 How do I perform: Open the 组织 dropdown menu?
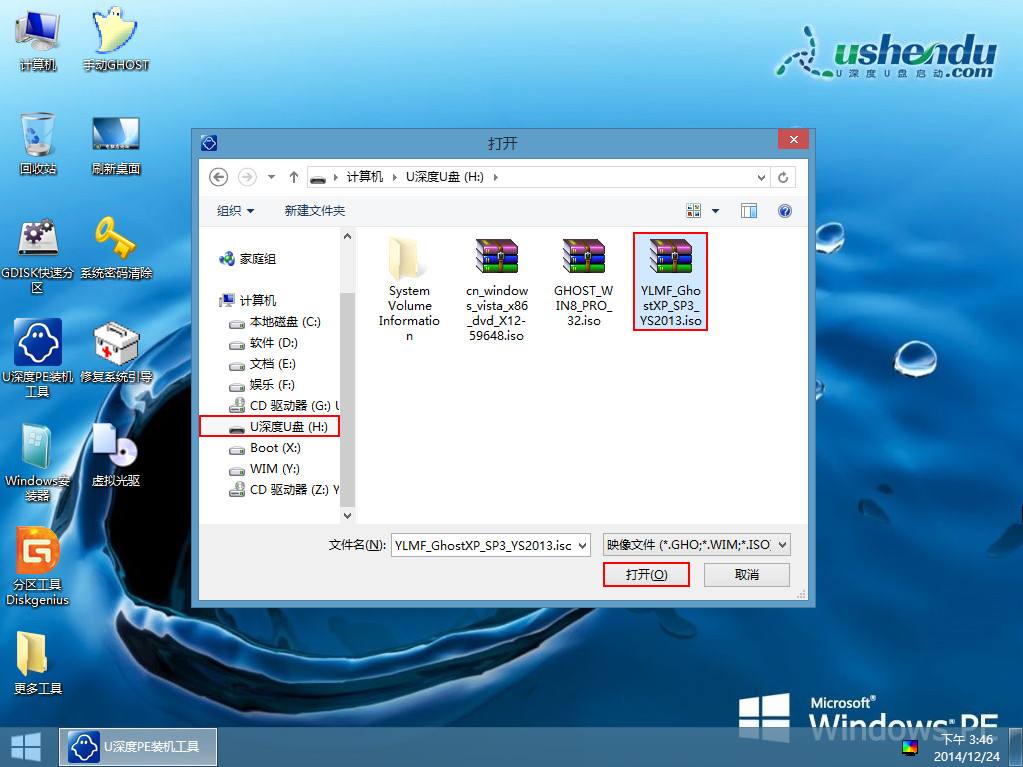click(235, 211)
